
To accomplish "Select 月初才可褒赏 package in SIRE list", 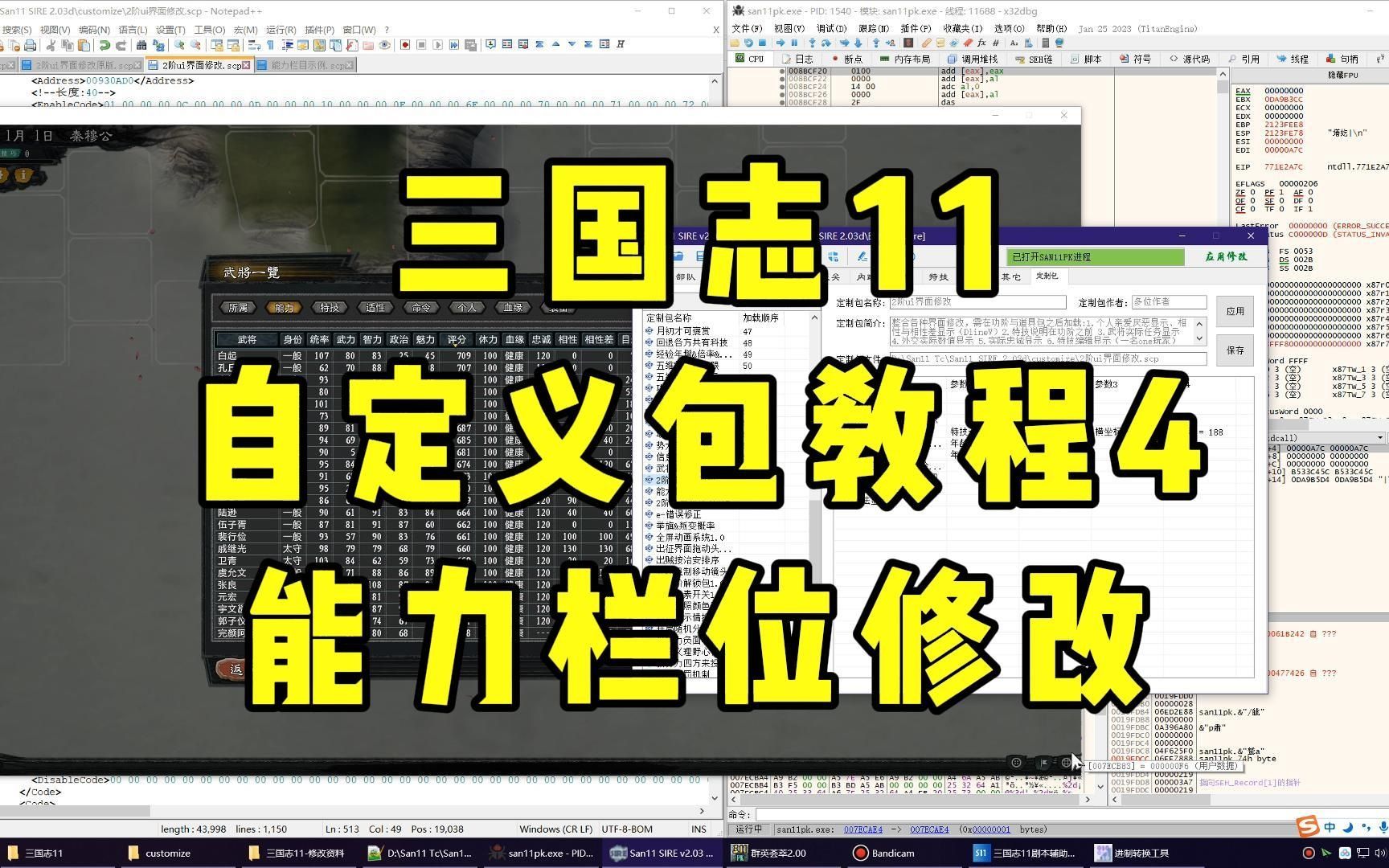I will pos(683,330).
